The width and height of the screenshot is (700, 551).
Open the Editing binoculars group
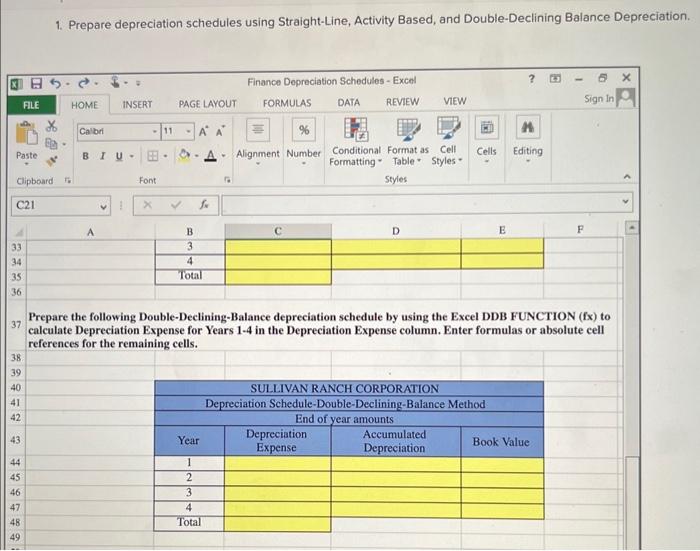[x=528, y=139]
